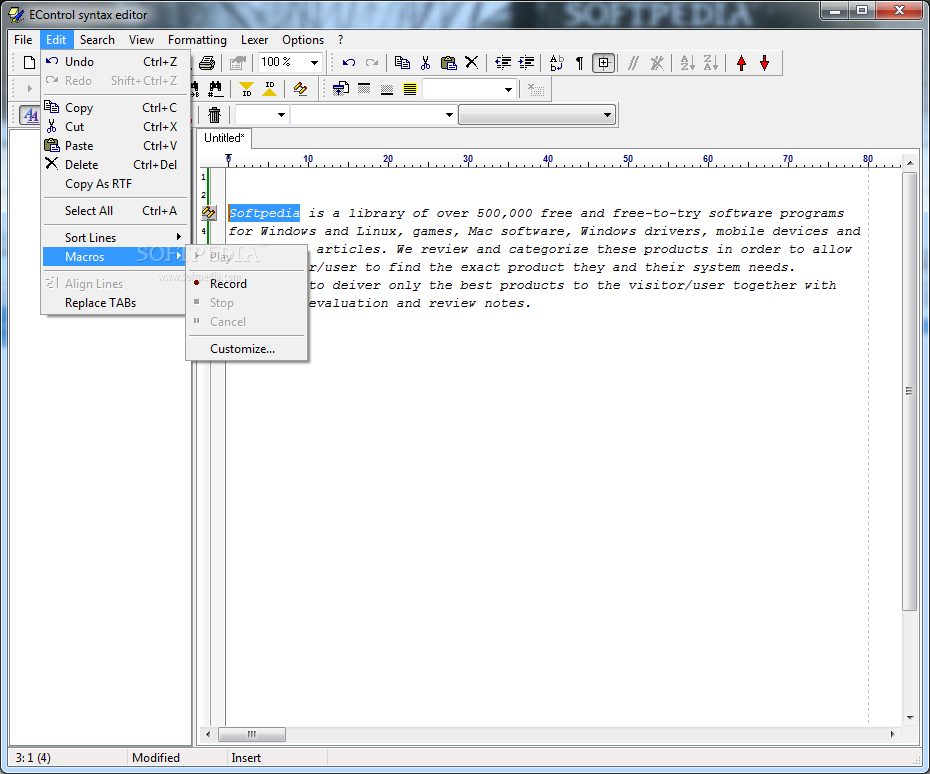Click the vertical scrollbar down arrow
The height and width of the screenshot is (774, 930).
[x=910, y=718]
